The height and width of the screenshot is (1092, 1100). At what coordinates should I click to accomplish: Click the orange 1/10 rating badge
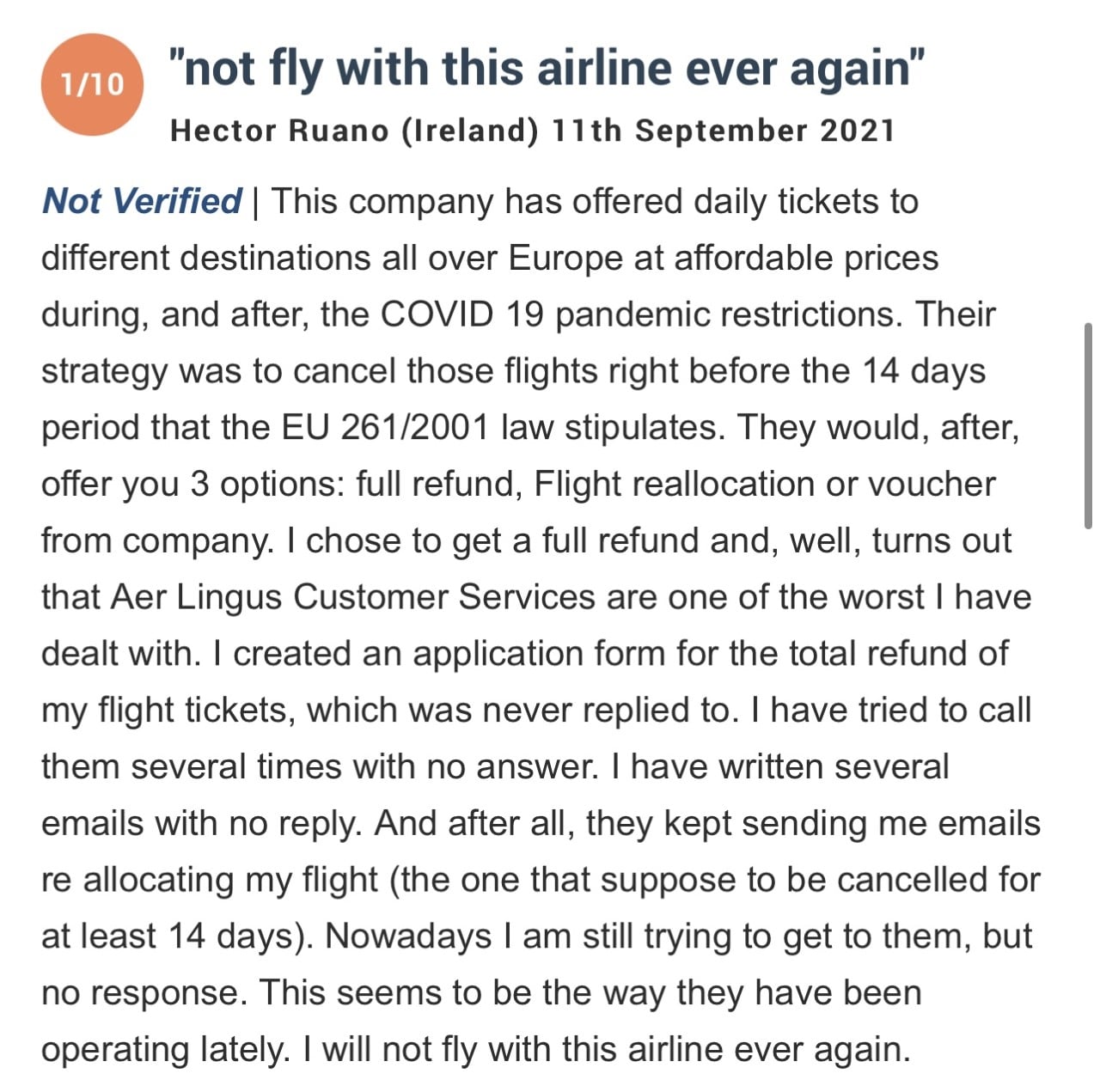coord(92,84)
